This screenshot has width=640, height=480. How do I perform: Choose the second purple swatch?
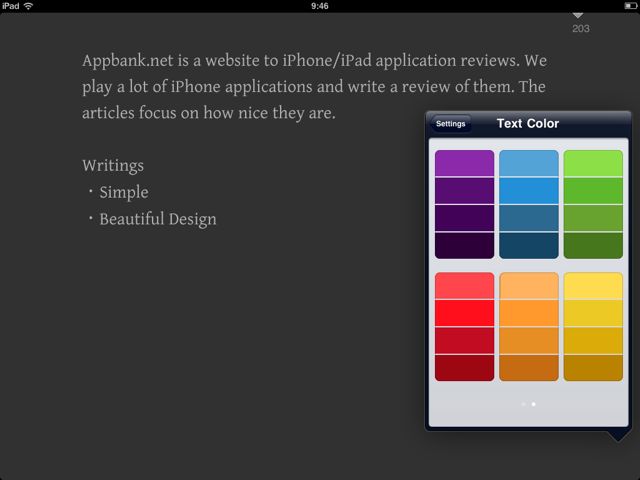464,191
